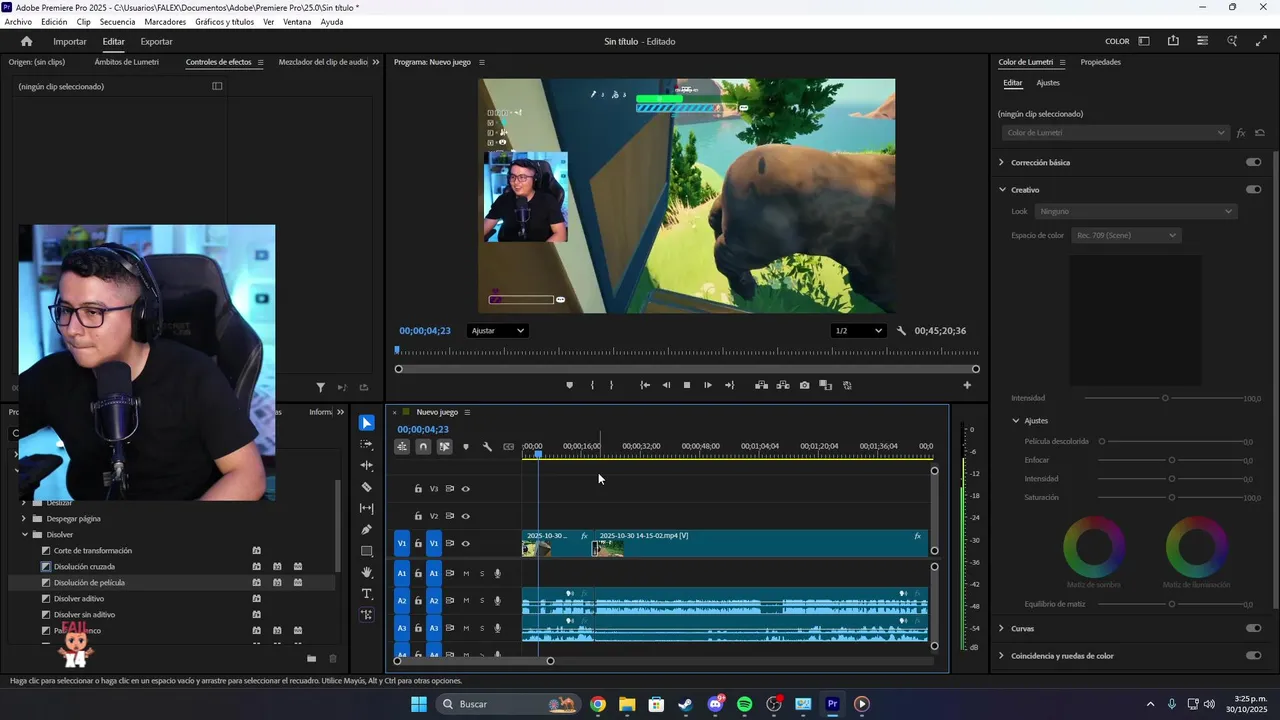Step back one frame
1280x720 pixels.
click(x=666, y=385)
